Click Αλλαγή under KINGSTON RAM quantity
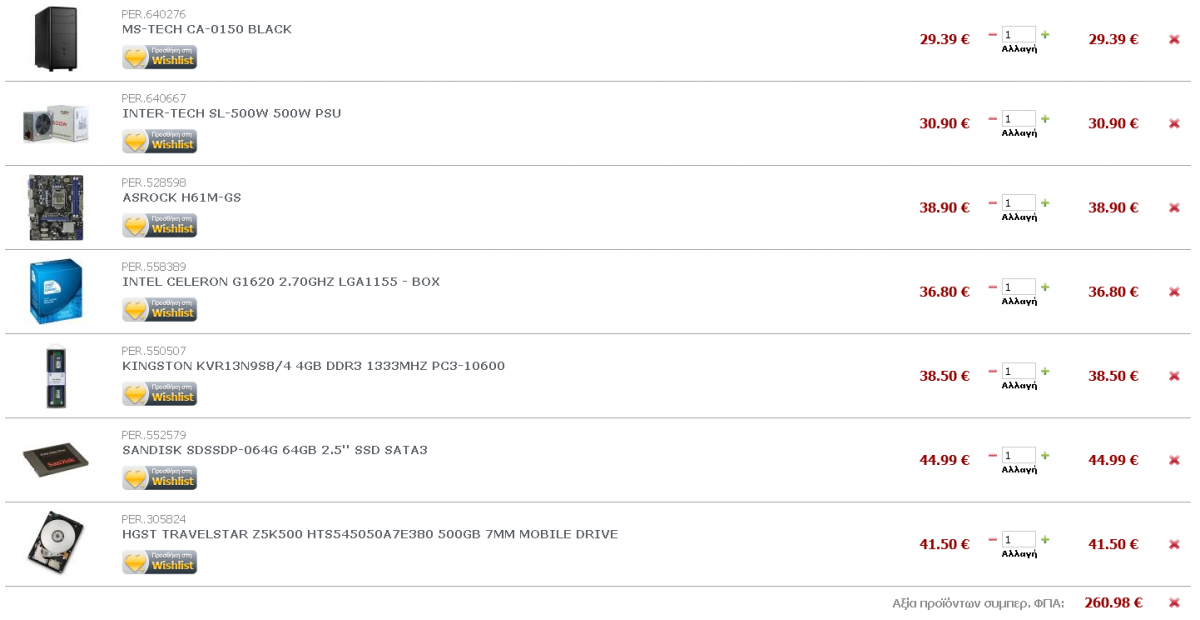 tap(1019, 385)
